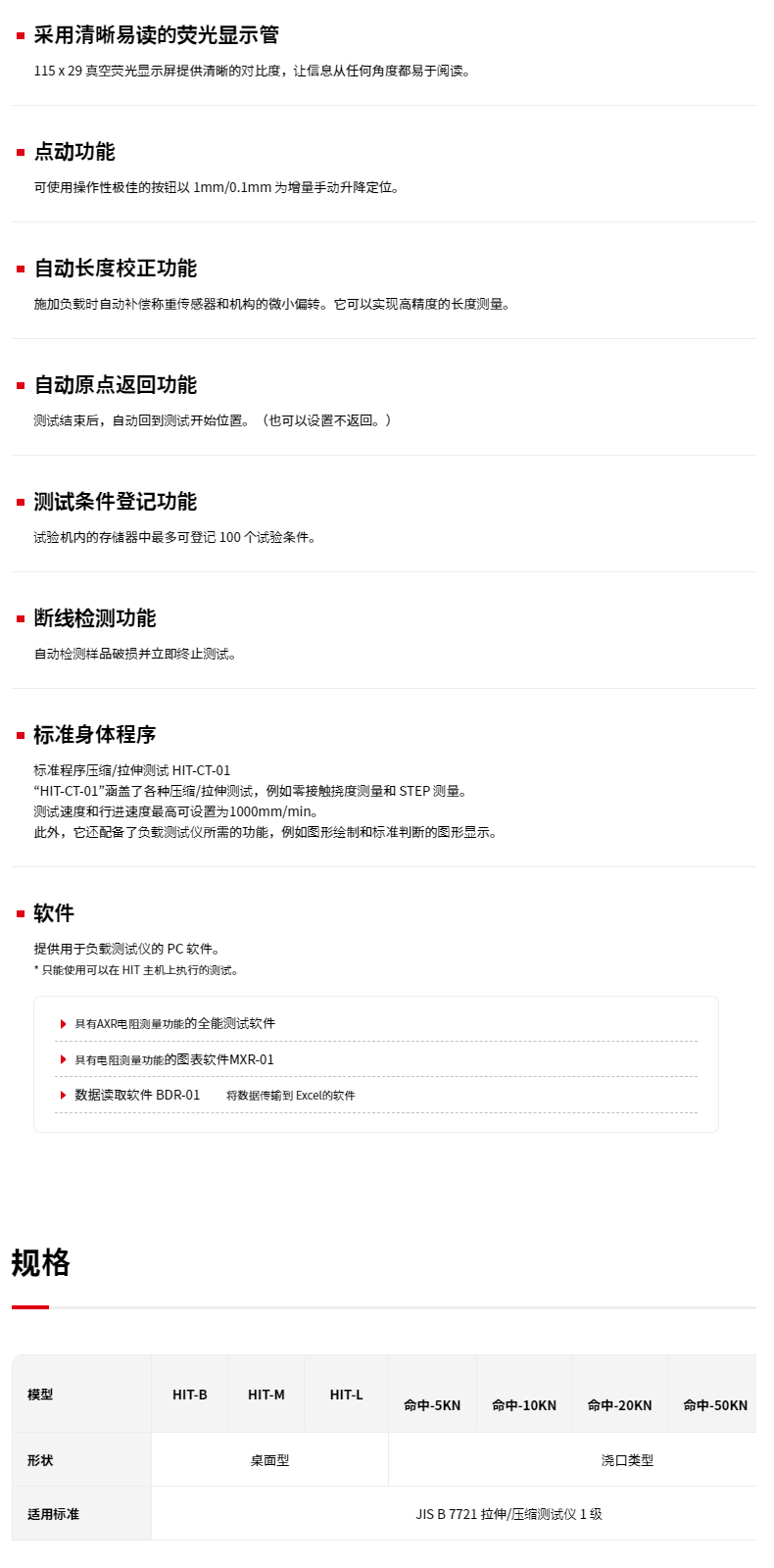Click the red square bullet next to 点动功能

tap(21, 153)
